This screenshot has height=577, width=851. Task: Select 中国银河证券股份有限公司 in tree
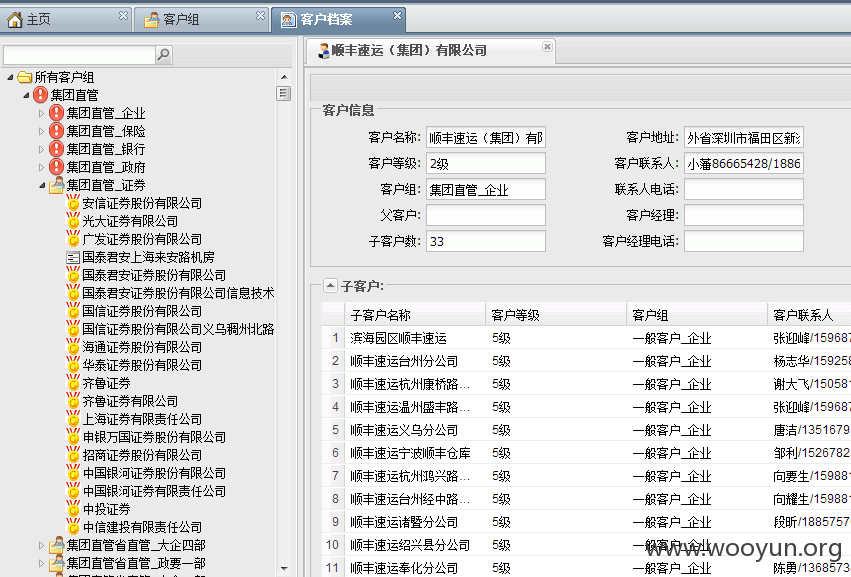click(154, 473)
